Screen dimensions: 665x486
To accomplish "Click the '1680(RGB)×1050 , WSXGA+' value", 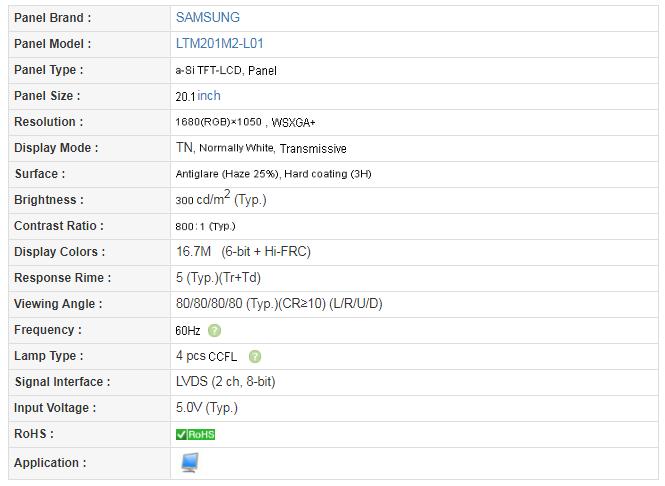I will tap(246, 123).
